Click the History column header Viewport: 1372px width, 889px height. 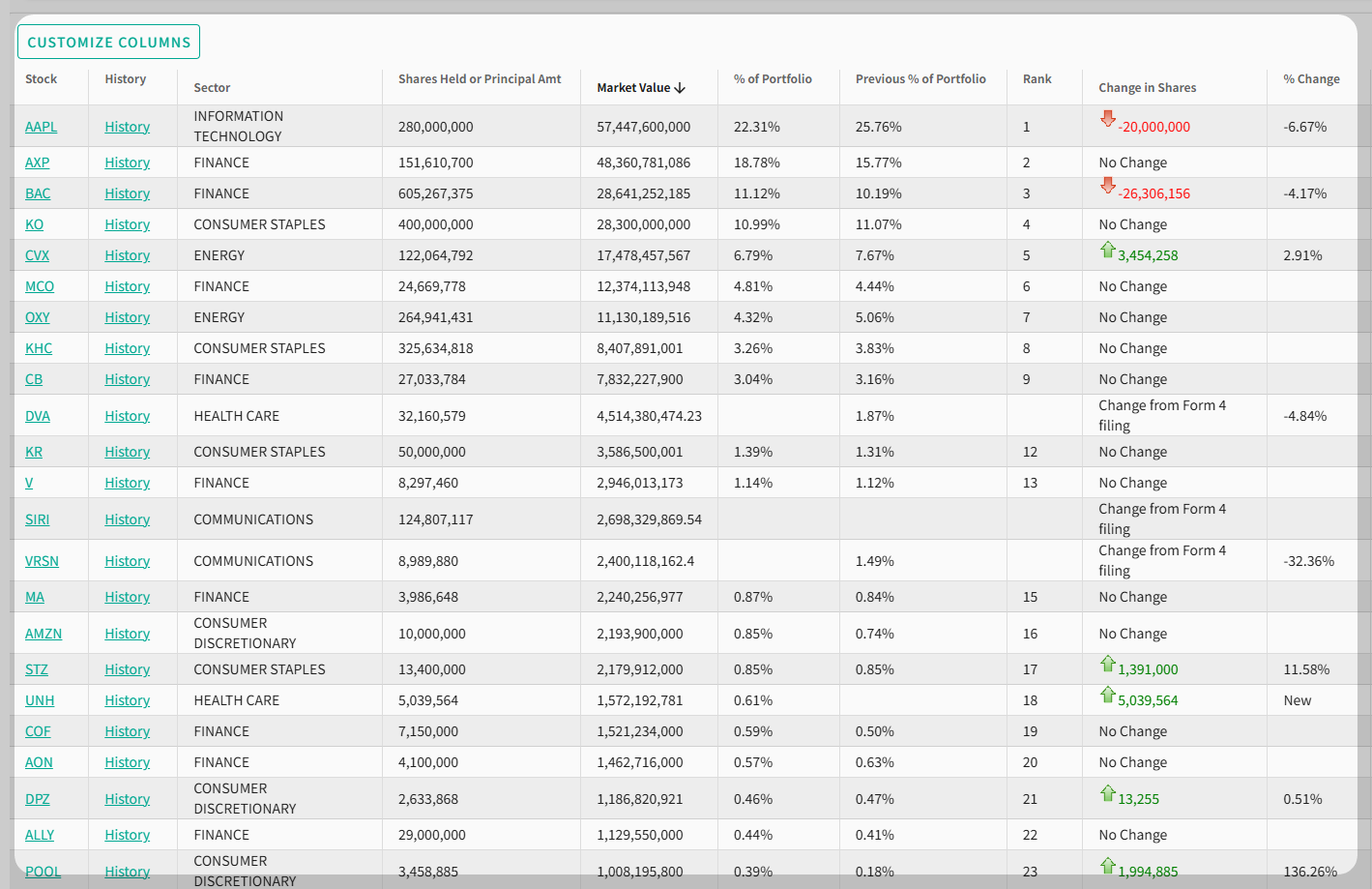(126, 79)
